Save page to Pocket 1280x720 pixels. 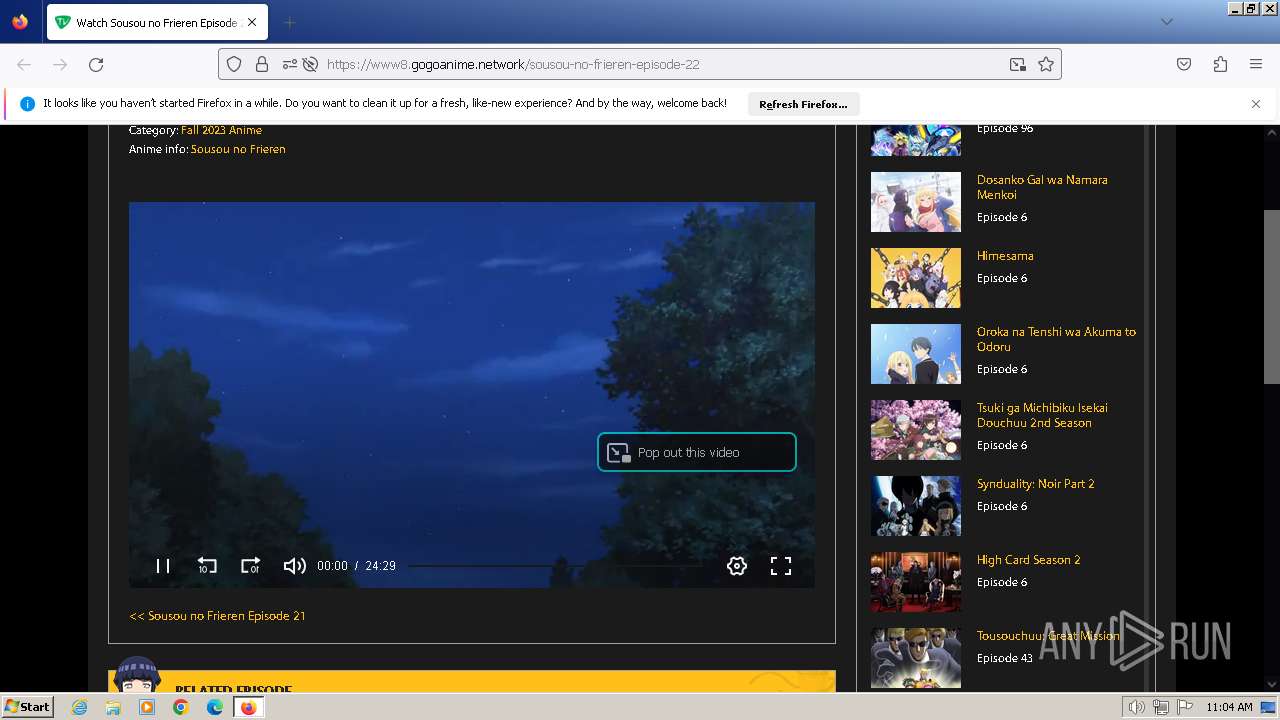pyautogui.click(x=1184, y=64)
